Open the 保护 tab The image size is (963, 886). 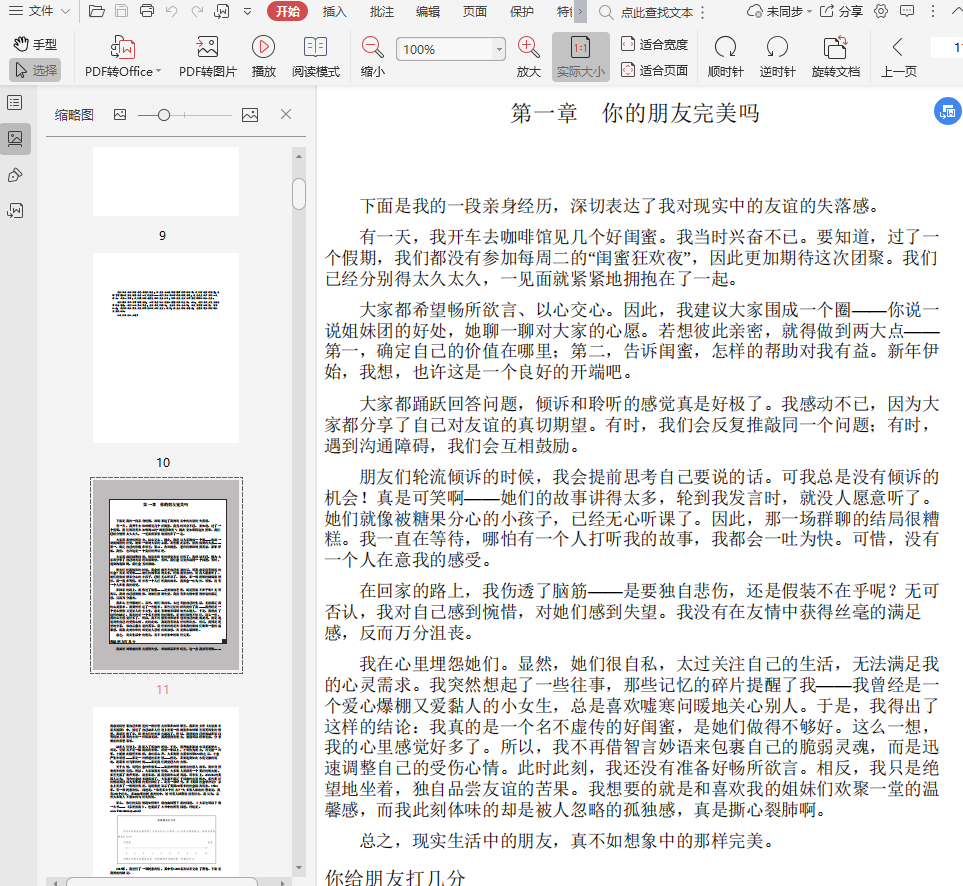521,12
